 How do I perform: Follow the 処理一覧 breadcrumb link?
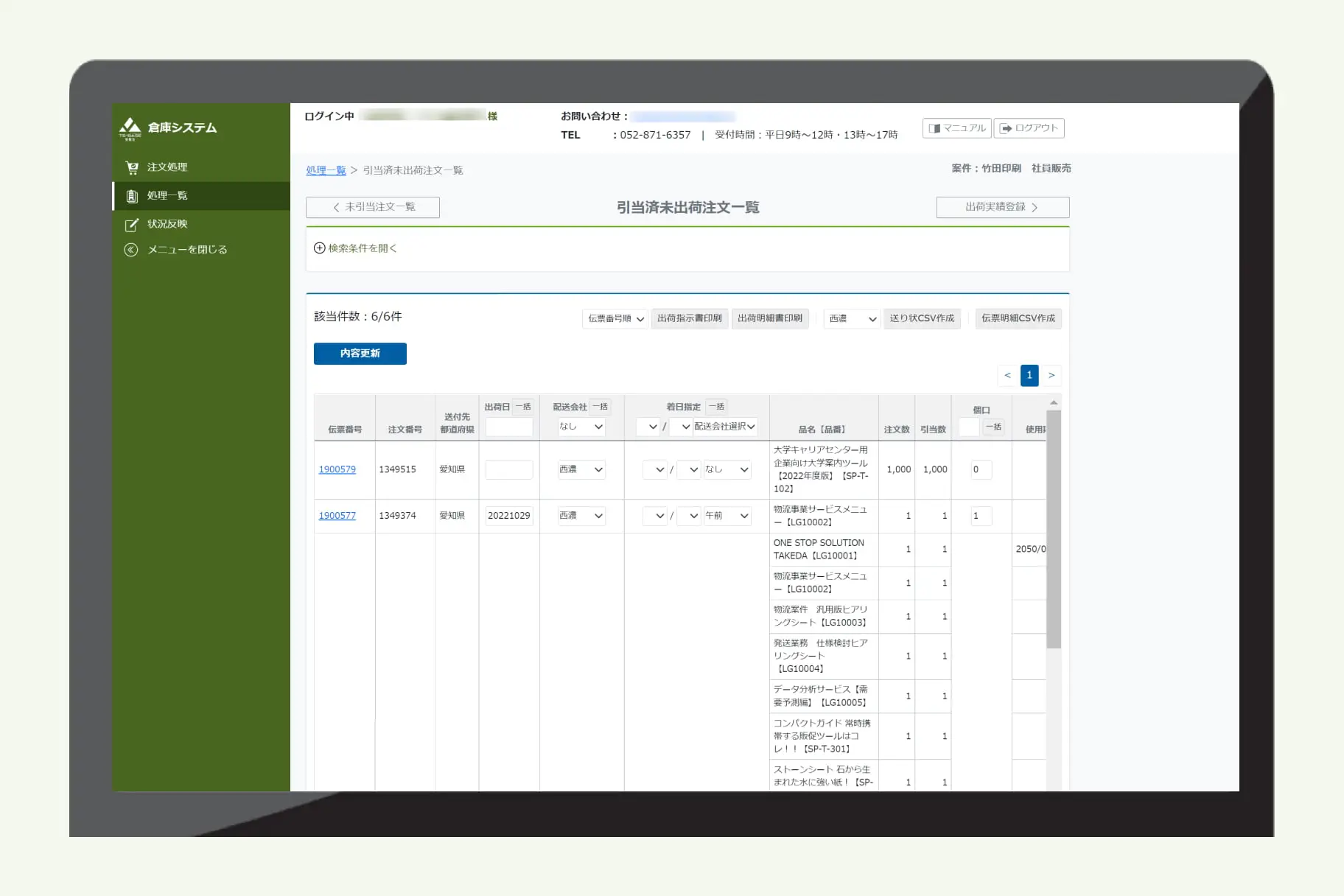click(326, 170)
